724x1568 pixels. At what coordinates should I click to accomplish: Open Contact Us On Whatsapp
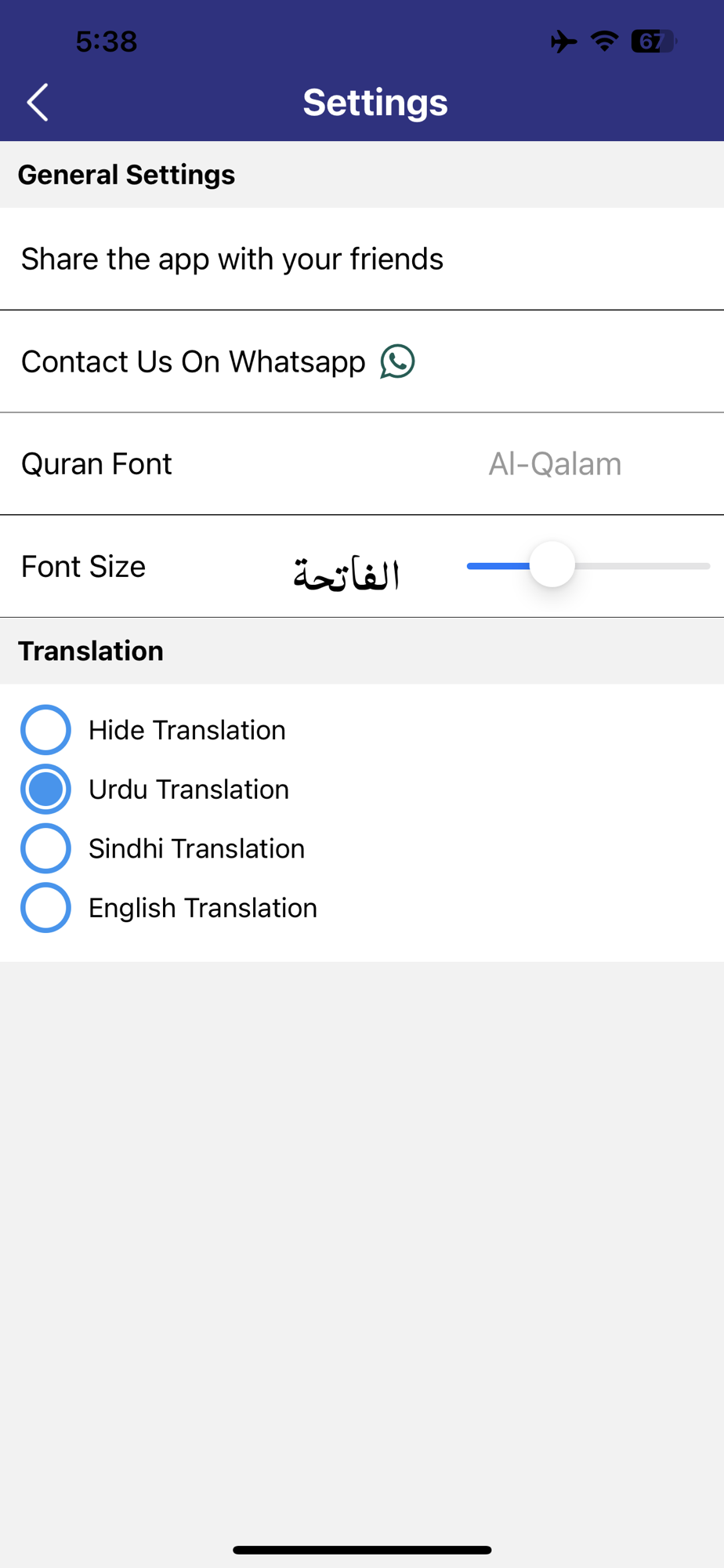coord(193,361)
